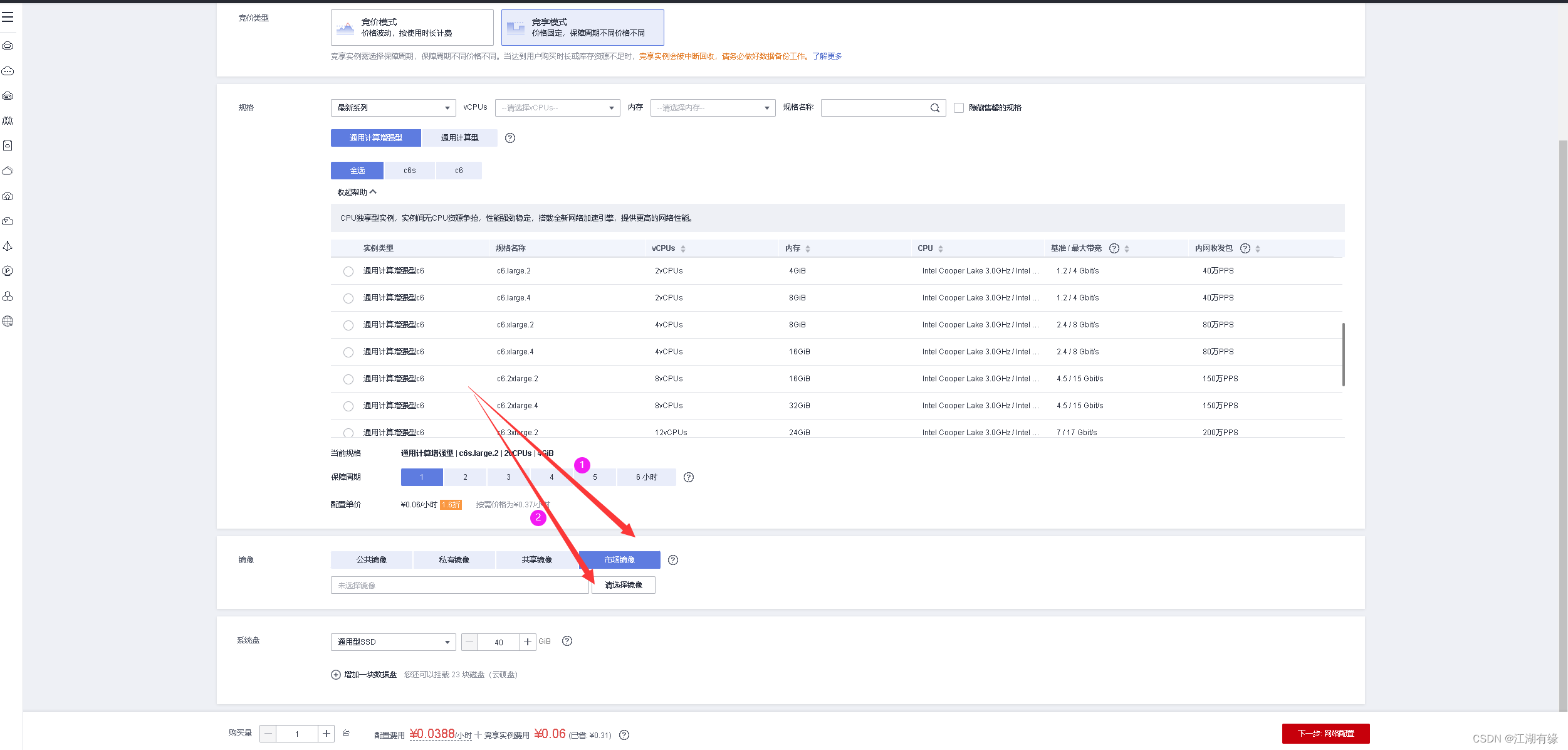Click help icon after system disk GiB
This screenshot has height=750, width=1568.
point(567,641)
